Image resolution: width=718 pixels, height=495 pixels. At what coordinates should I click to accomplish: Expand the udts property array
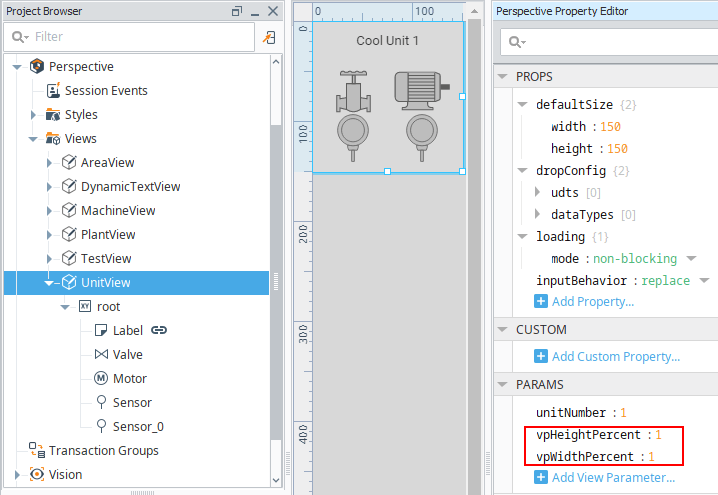pyautogui.click(x=538, y=192)
